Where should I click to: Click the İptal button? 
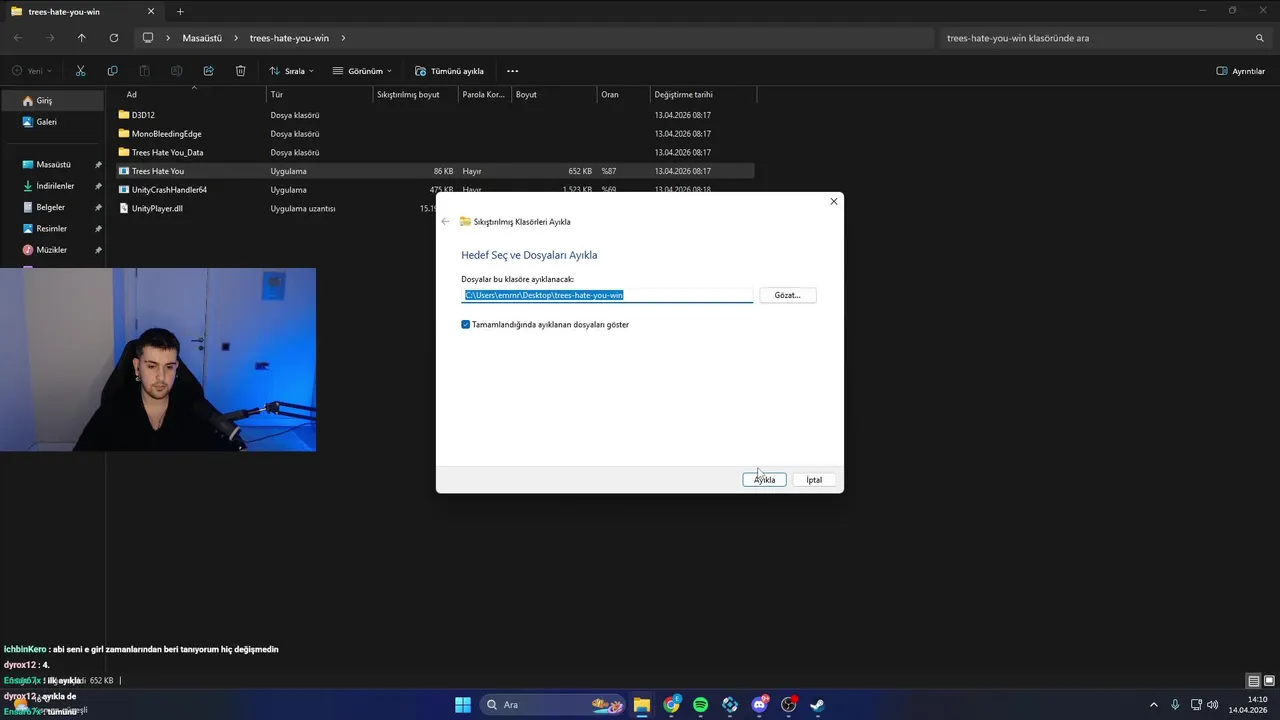click(814, 480)
